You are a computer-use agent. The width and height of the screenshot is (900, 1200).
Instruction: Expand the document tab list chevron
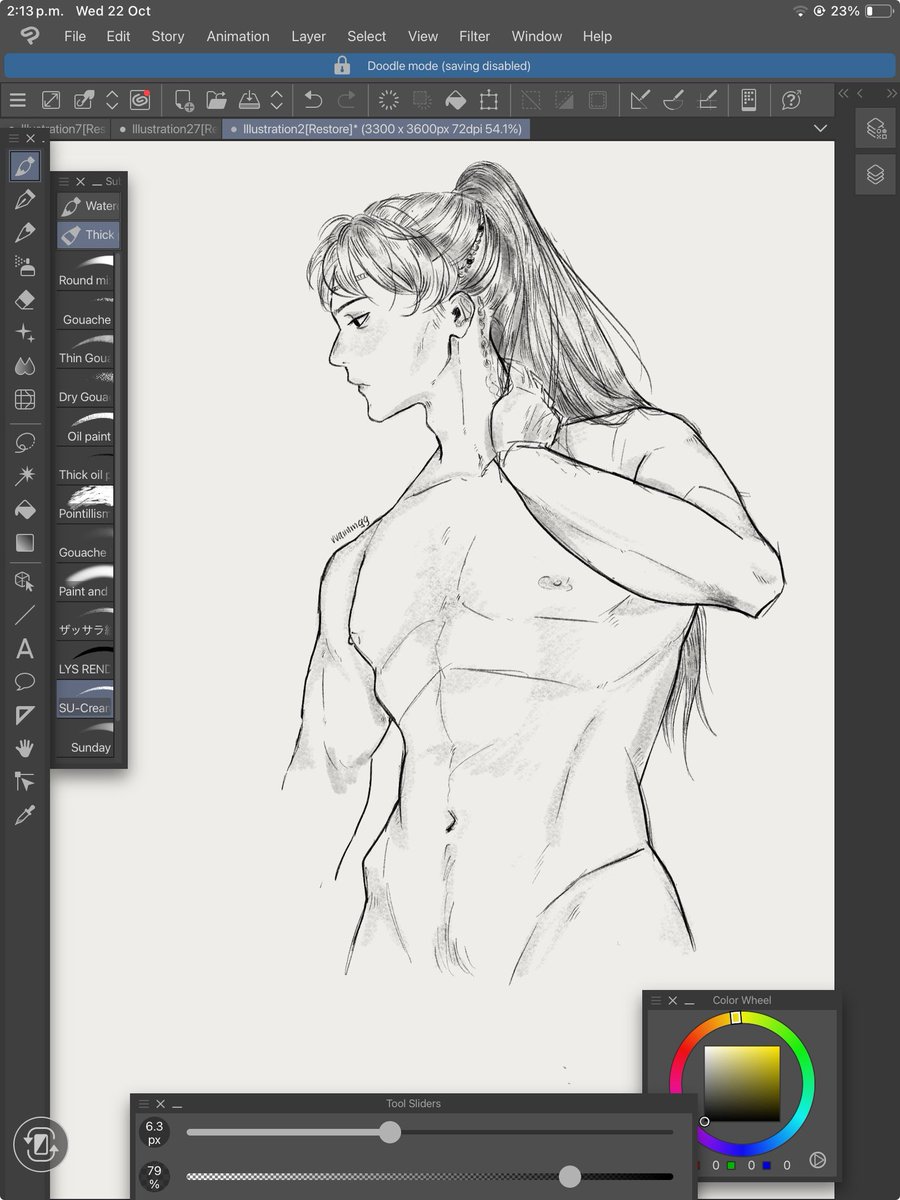coord(821,129)
